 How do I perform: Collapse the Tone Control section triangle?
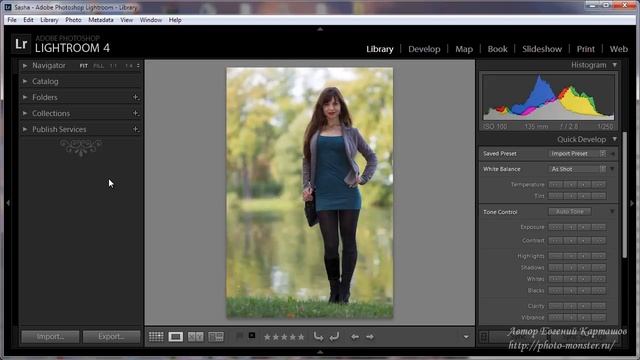[x=612, y=211]
